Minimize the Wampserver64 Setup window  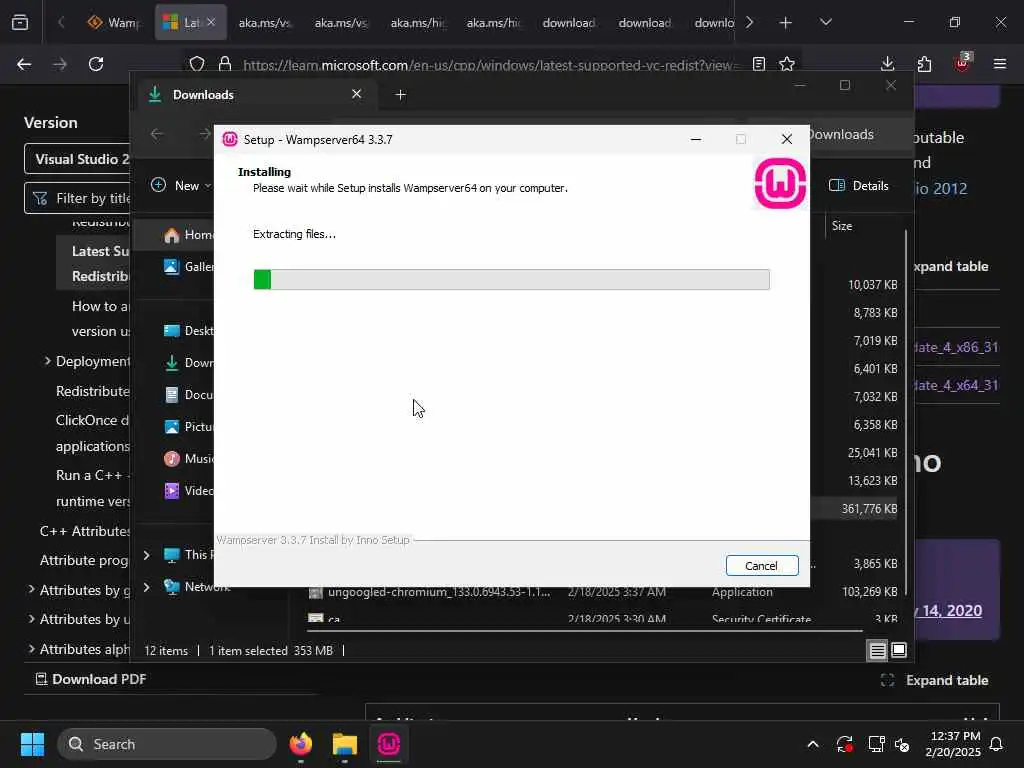pos(696,139)
